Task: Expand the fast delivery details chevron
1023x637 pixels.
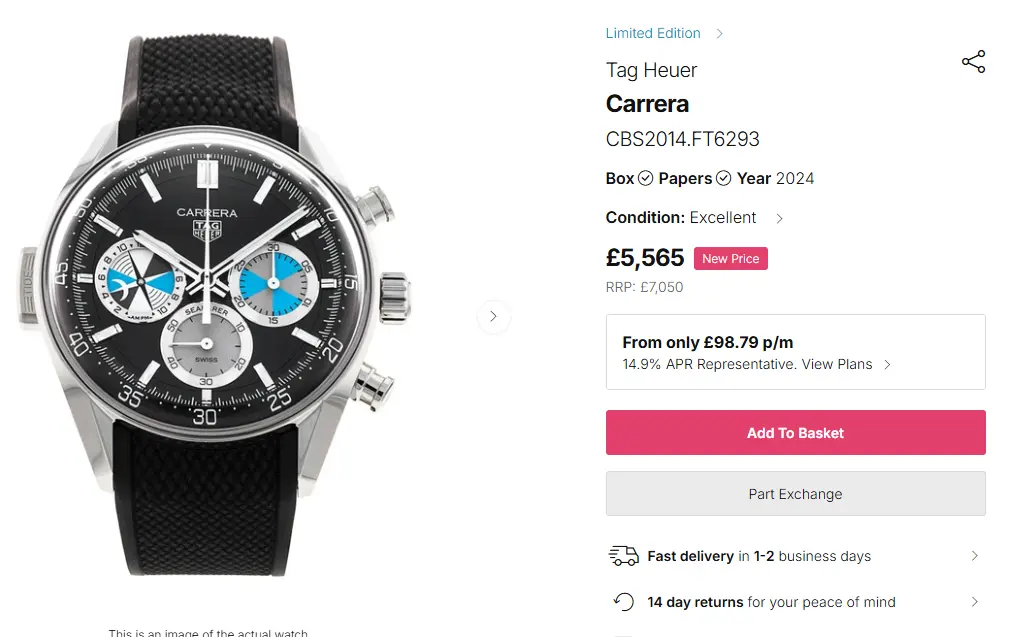Action: [x=975, y=556]
